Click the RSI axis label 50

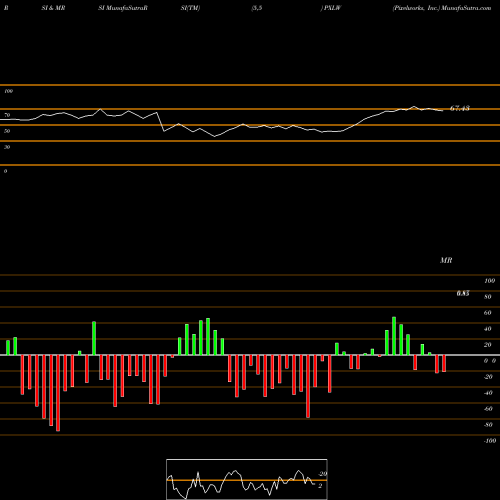(x=7, y=131)
